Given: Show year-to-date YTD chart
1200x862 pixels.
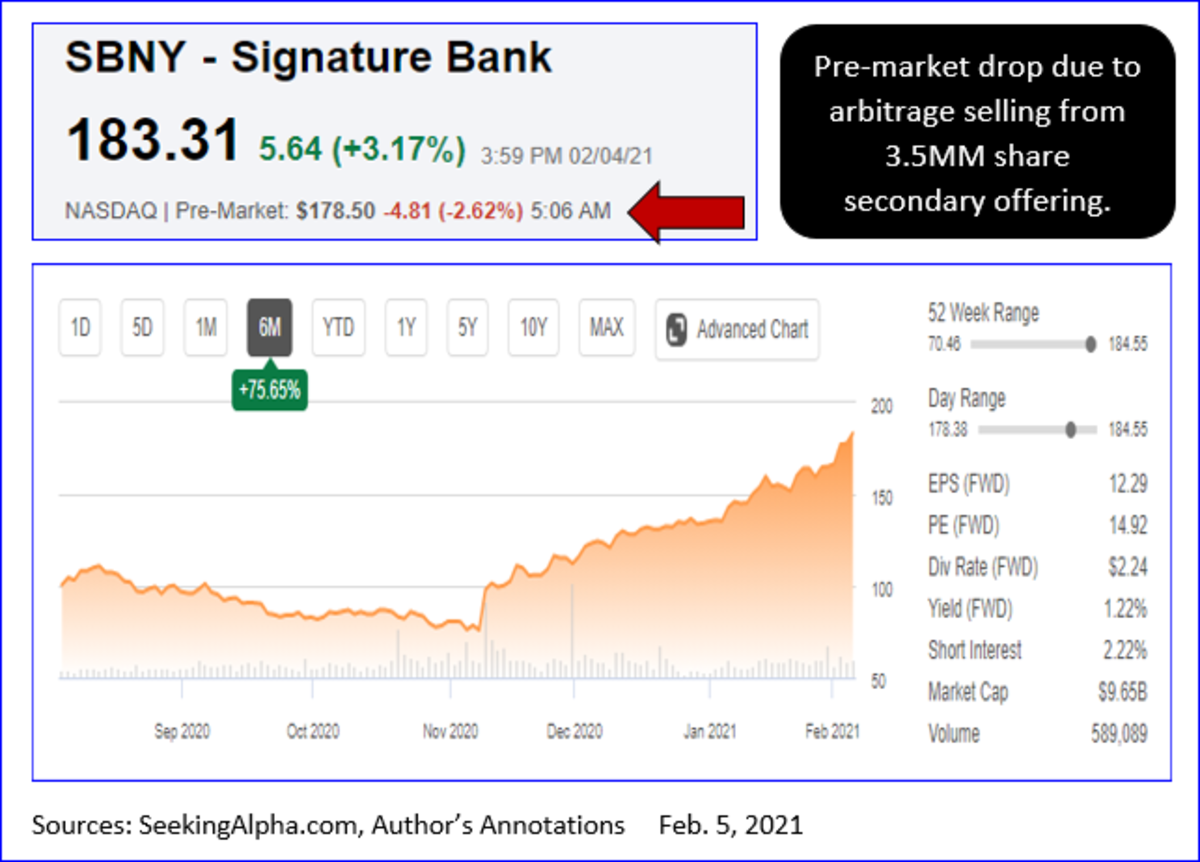Looking at the screenshot, I should [338, 328].
